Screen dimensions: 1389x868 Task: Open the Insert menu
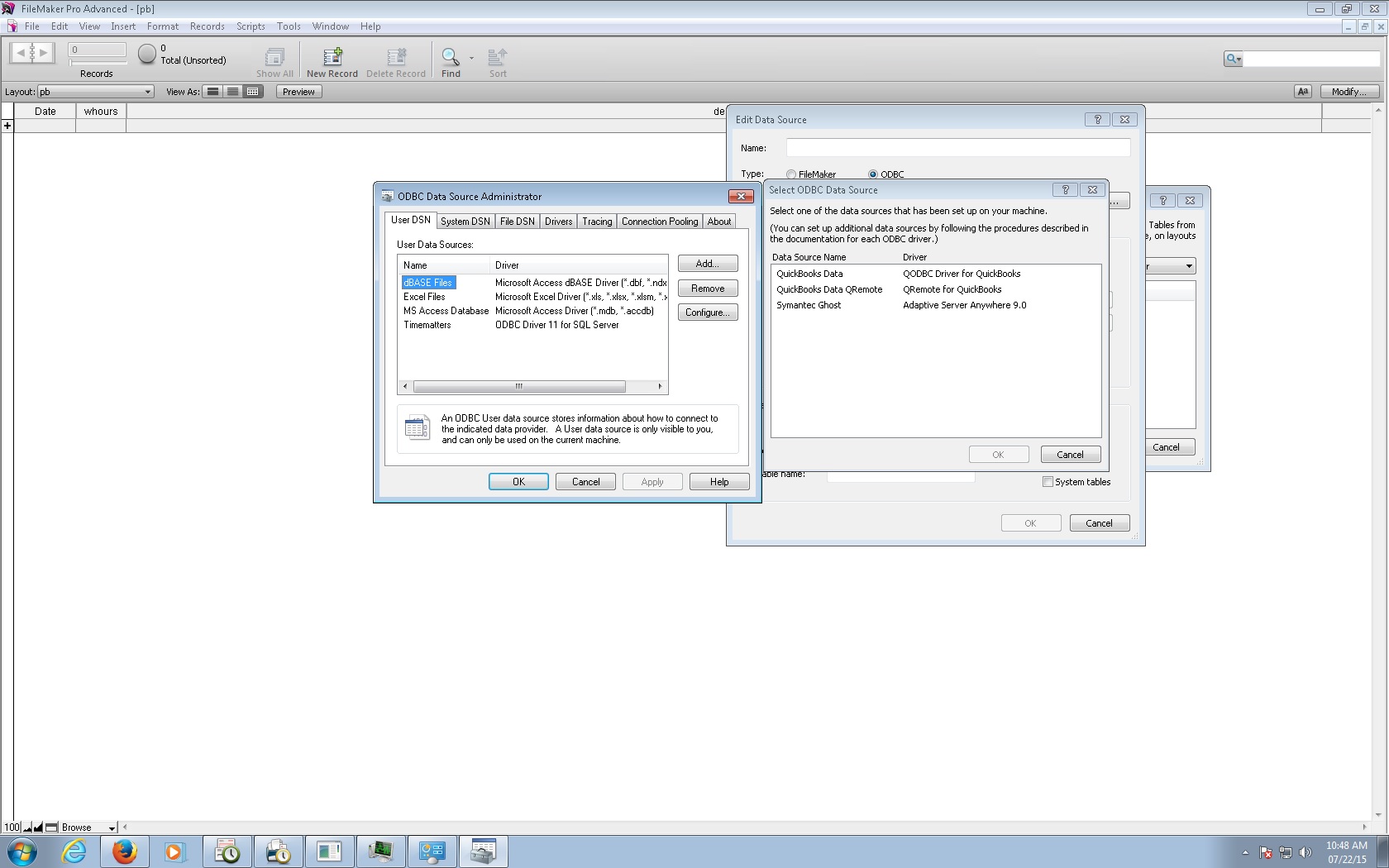123,26
